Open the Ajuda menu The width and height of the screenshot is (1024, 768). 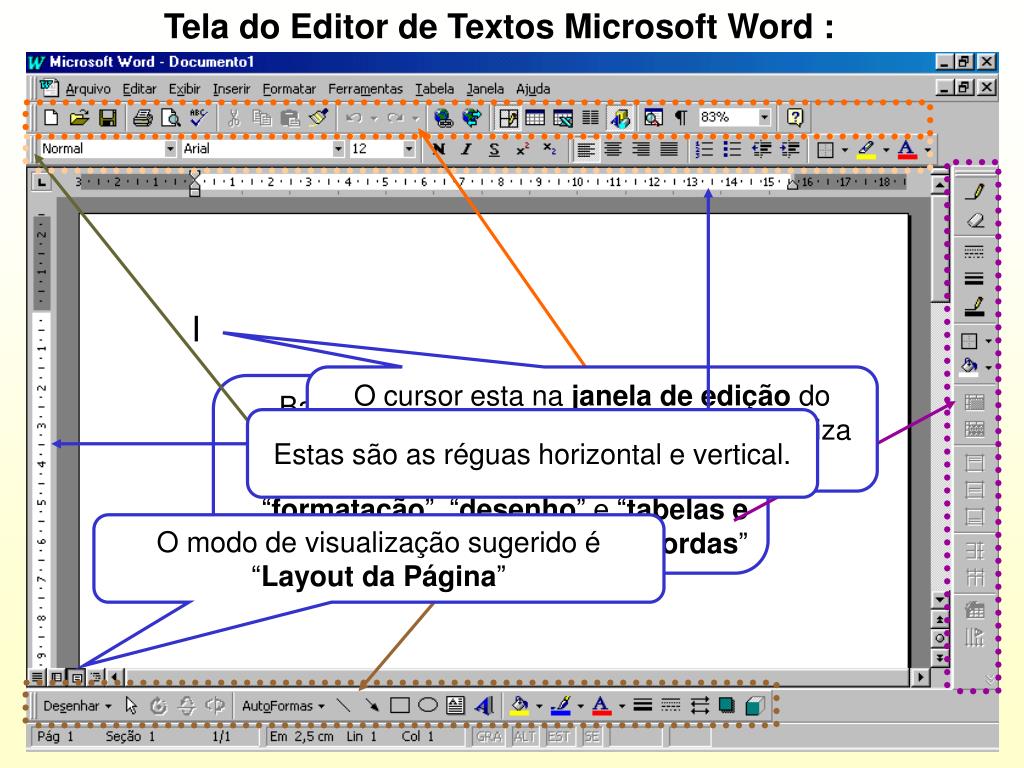point(533,89)
